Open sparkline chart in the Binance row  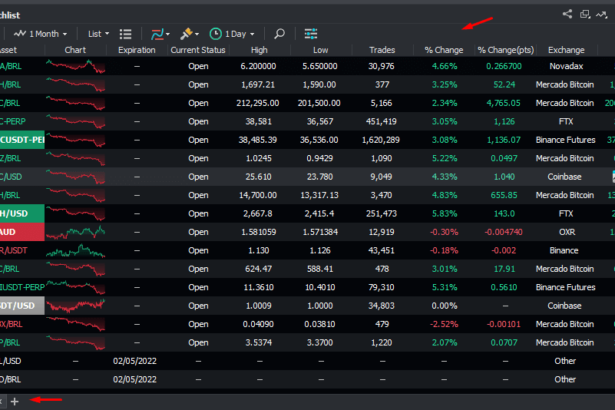click(x=75, y=251)
